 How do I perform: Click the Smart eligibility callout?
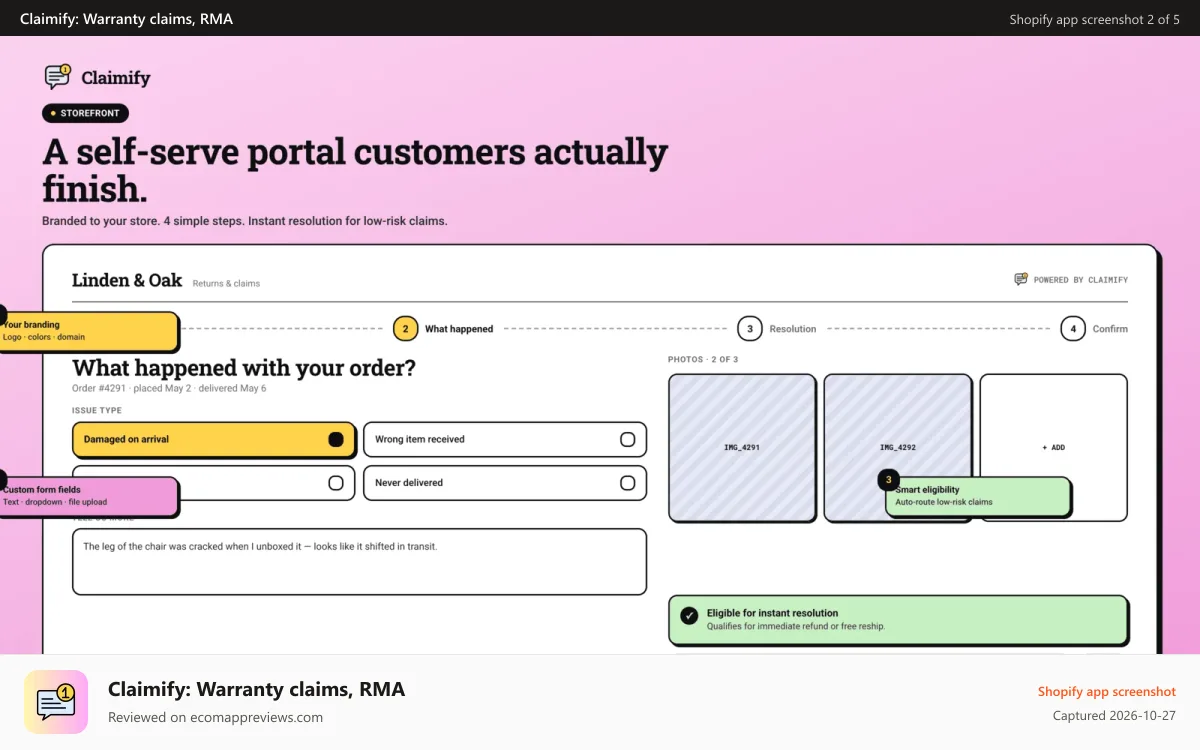[978, 496]
